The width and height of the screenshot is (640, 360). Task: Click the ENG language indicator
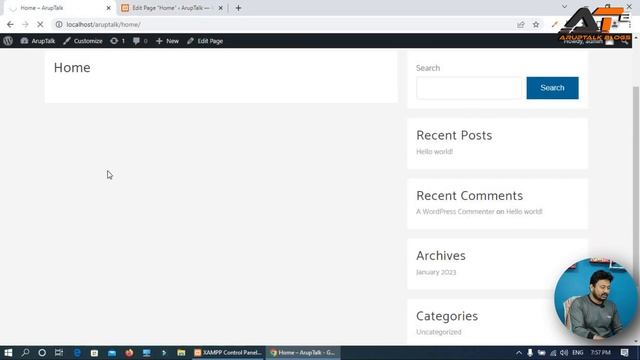point(578,353)
